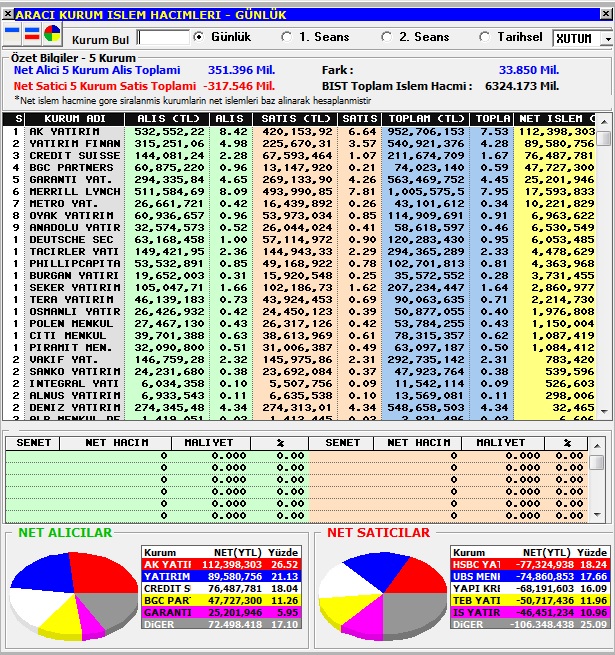The height and width of the screenshot is (655, 615).
Task: Select the SANKO YATIRIM row
Action: pyautogui.click(x=299, y=372)
